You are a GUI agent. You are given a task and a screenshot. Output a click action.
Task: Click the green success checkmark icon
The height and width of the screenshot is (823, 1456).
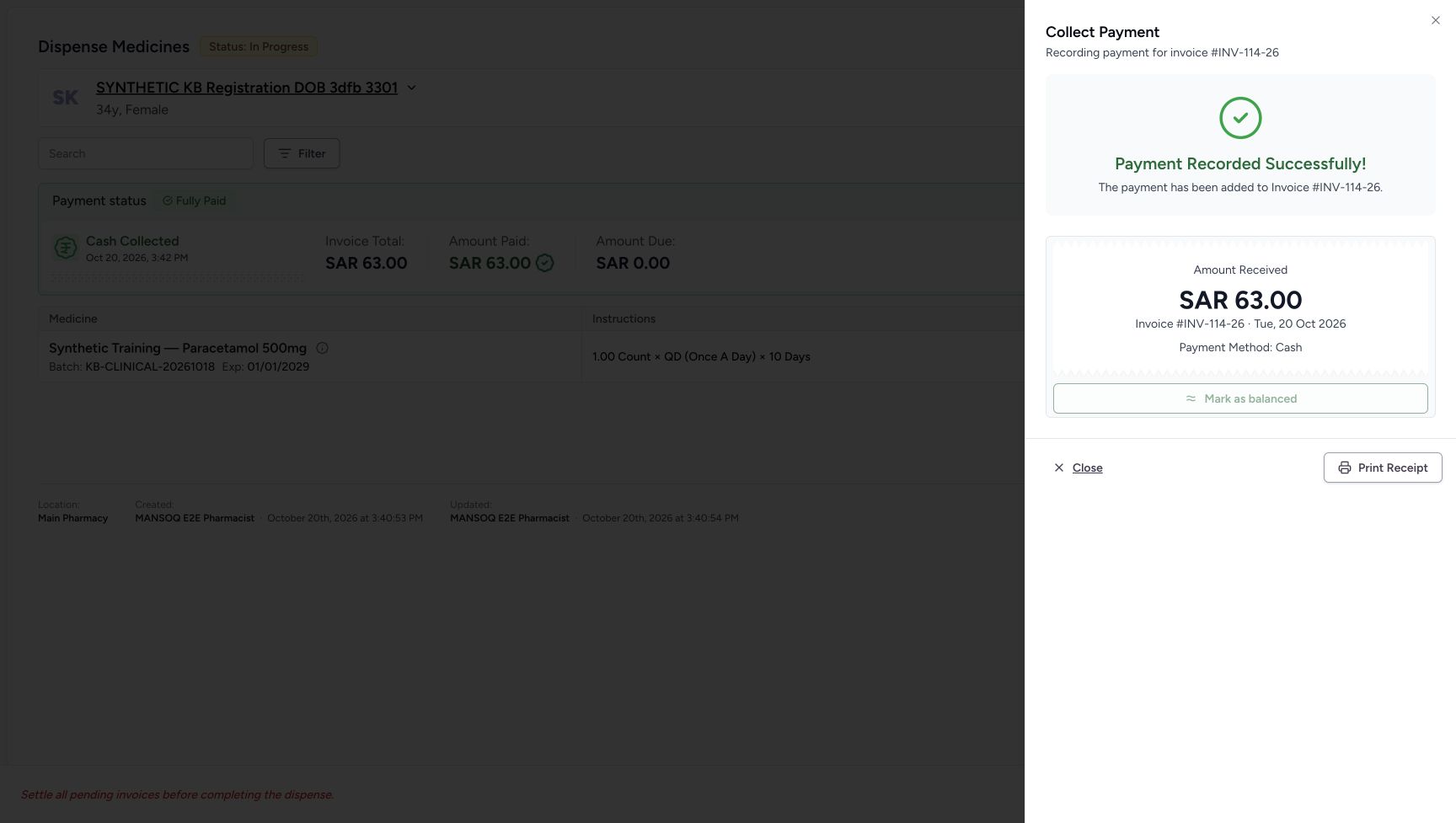[x=1240, y=118]
